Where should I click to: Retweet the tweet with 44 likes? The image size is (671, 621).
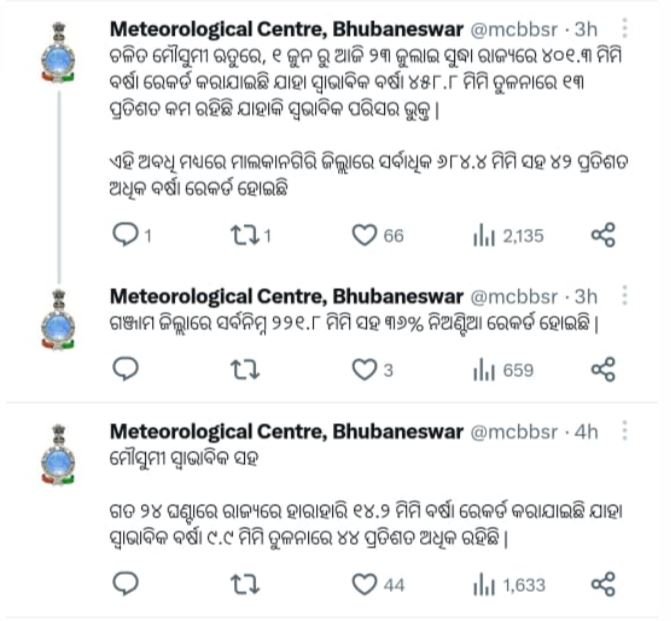pos(245,585)
